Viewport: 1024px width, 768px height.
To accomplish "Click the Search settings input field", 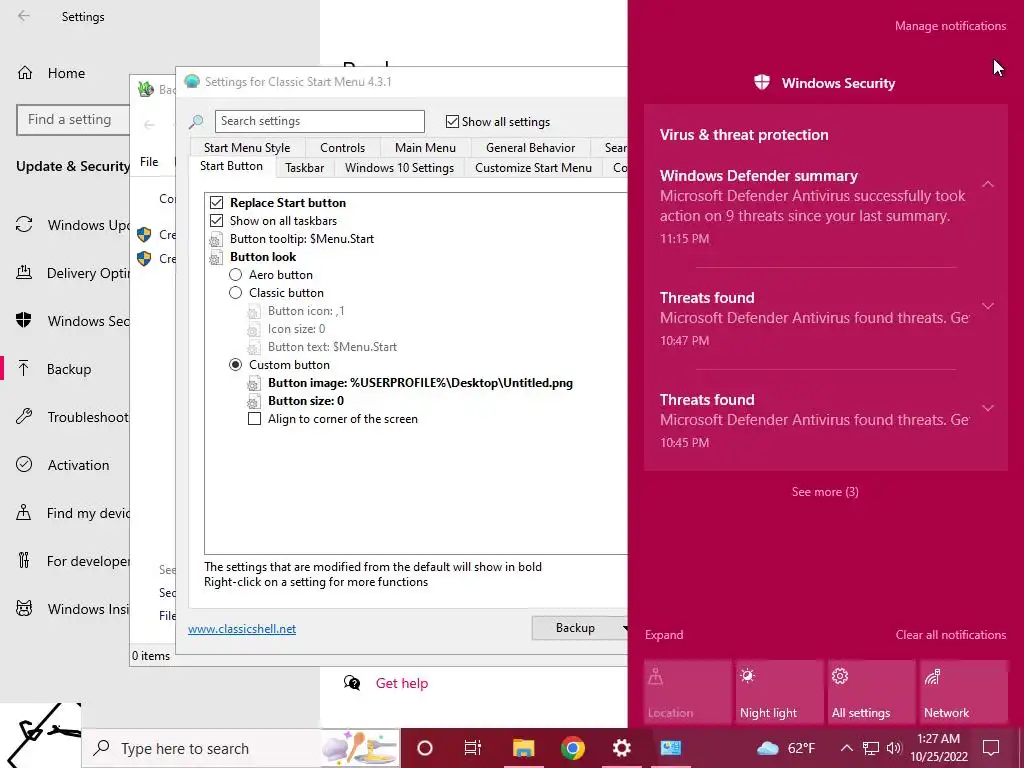I will 319,121.
